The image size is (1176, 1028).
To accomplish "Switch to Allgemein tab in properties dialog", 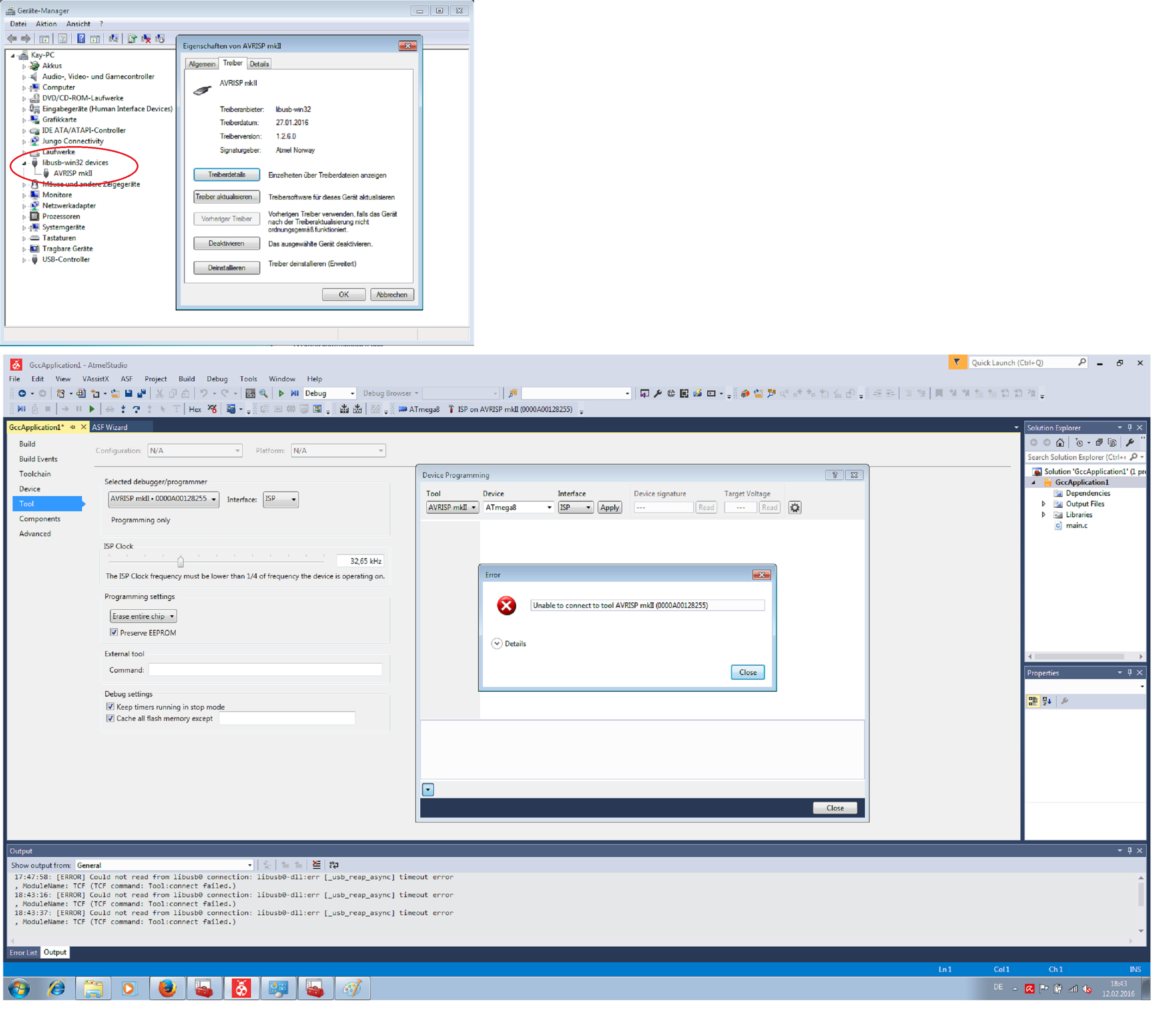I will coord(202,64).
